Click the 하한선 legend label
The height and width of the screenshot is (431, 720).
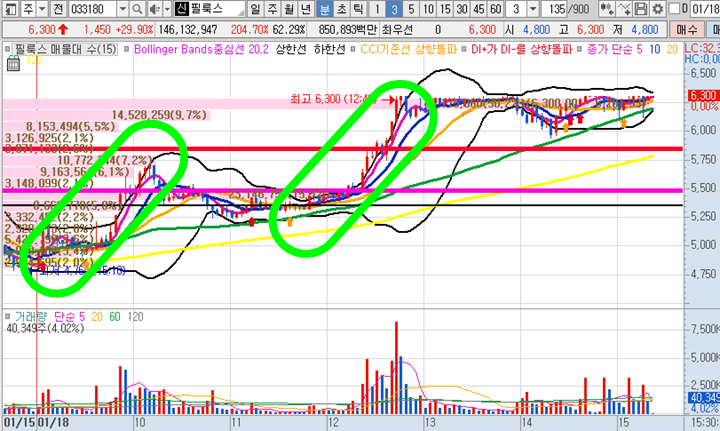point(329,49)
